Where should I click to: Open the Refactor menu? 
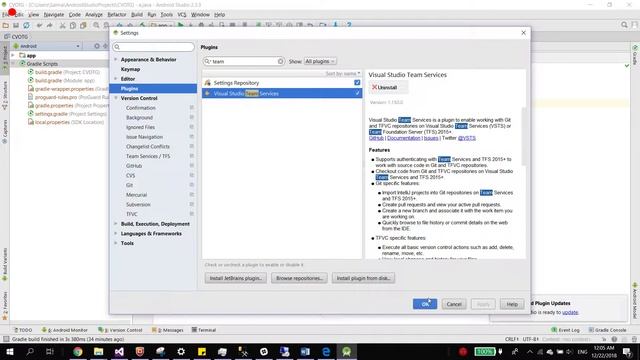click(117, 15)
